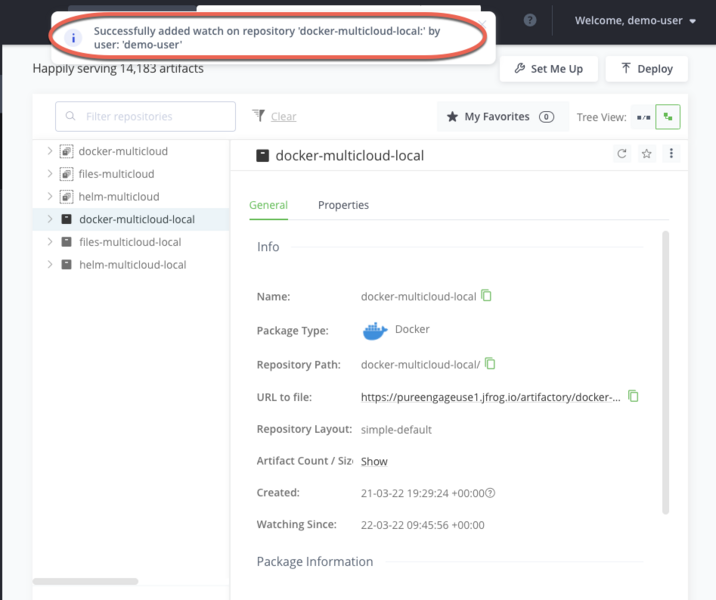
Task: Open the three-dot actions menu
Action: point(671,153)
